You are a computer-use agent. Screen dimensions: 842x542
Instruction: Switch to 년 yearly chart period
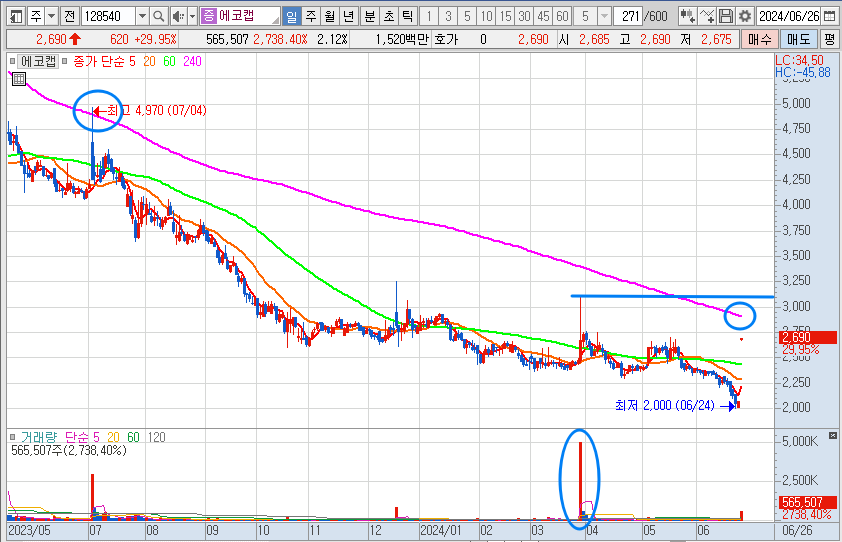349,16
